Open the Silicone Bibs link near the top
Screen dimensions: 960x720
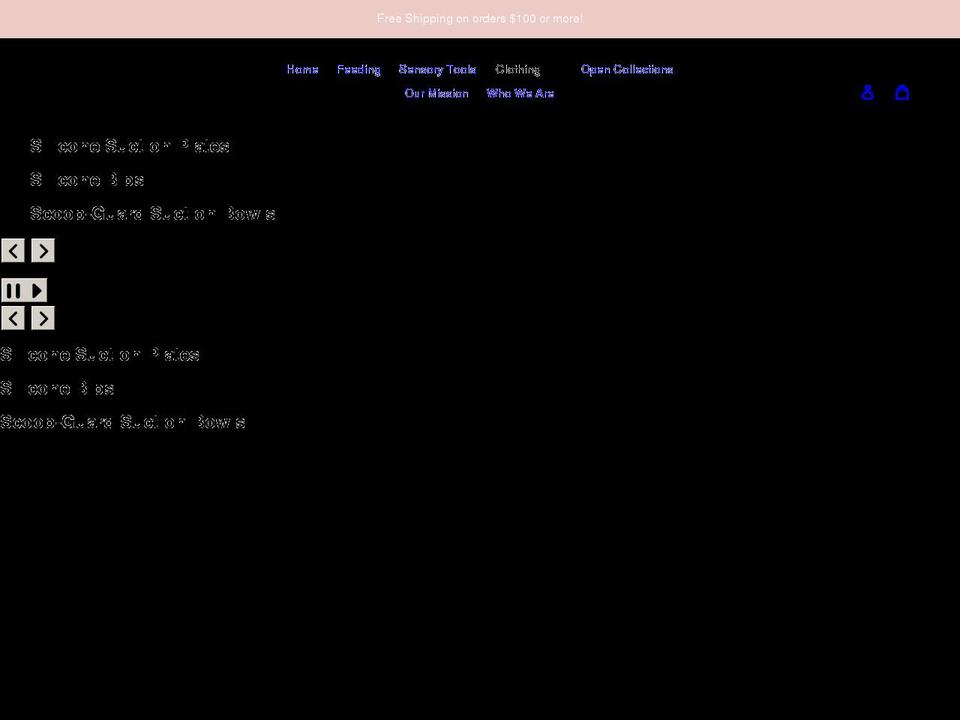[88, 180]
